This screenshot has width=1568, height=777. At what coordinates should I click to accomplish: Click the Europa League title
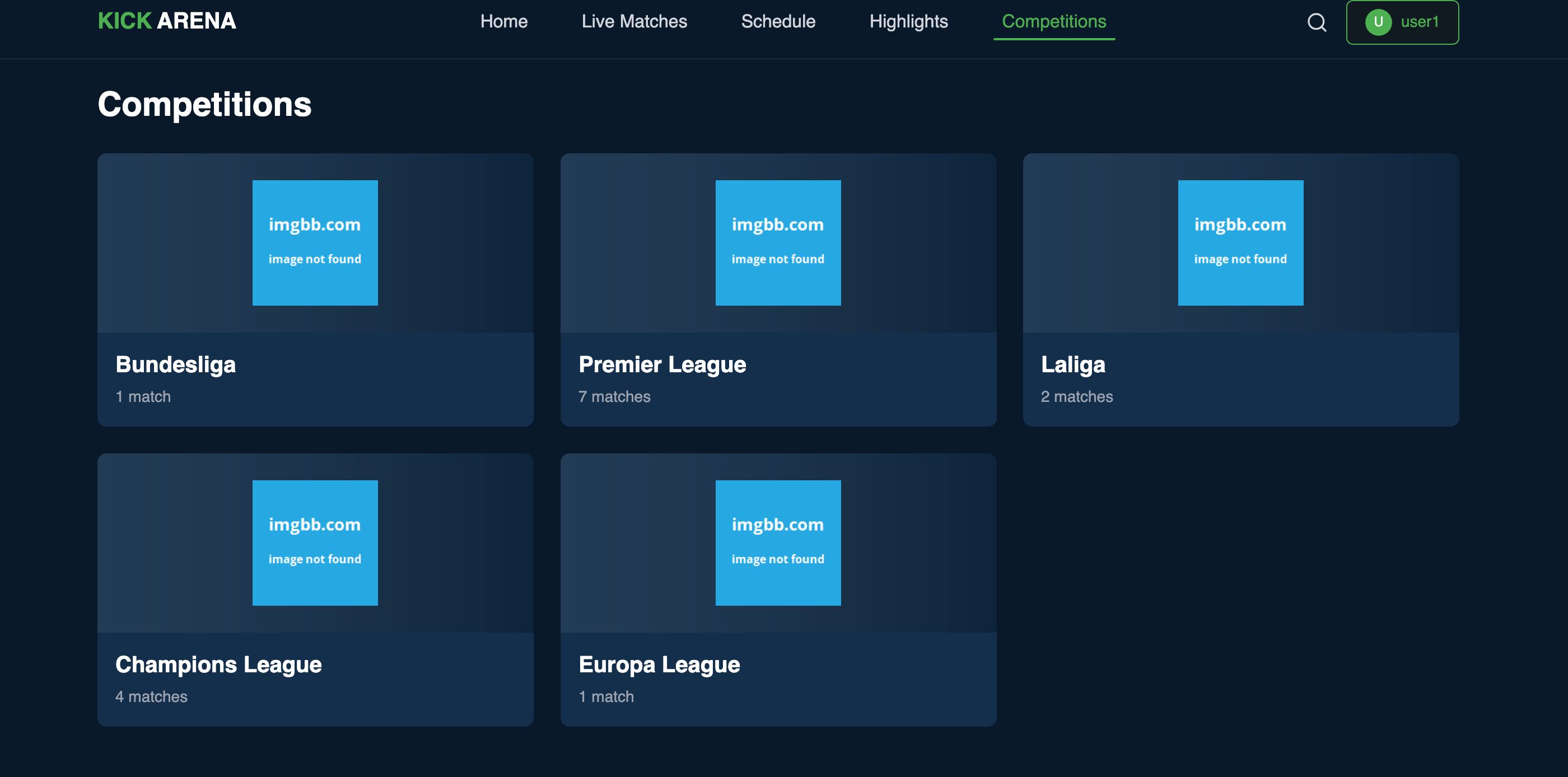(659, 664)
